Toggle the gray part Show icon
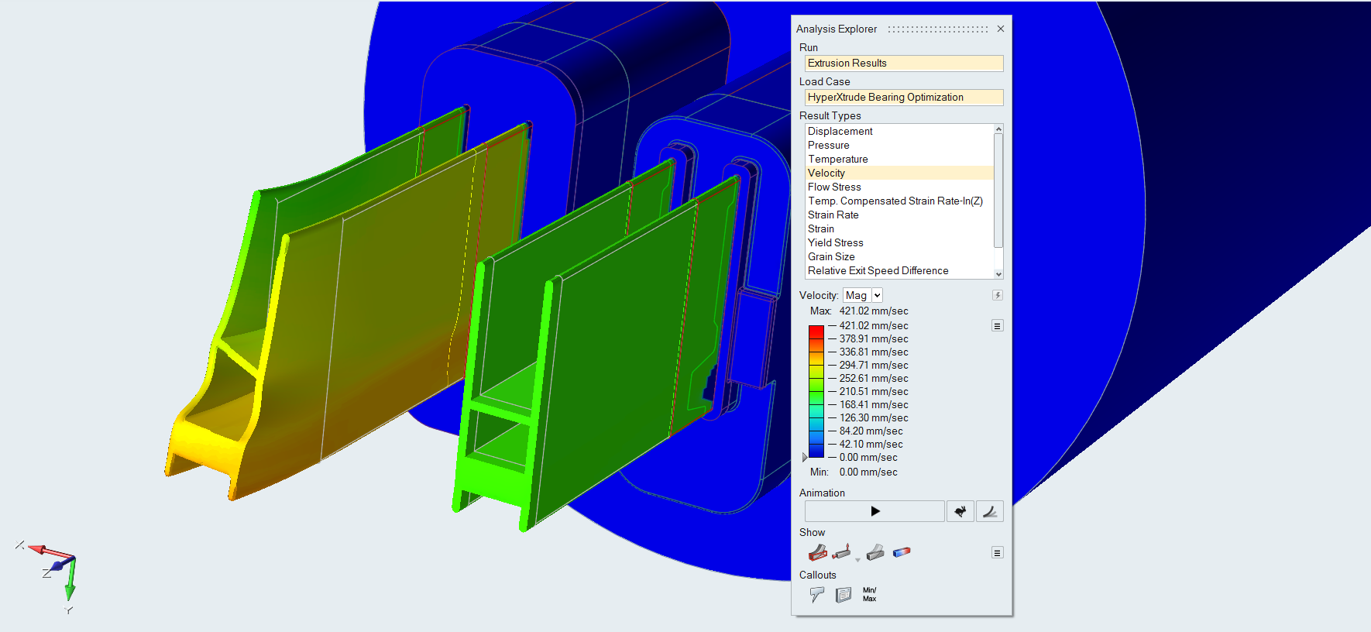 (875, 552)
